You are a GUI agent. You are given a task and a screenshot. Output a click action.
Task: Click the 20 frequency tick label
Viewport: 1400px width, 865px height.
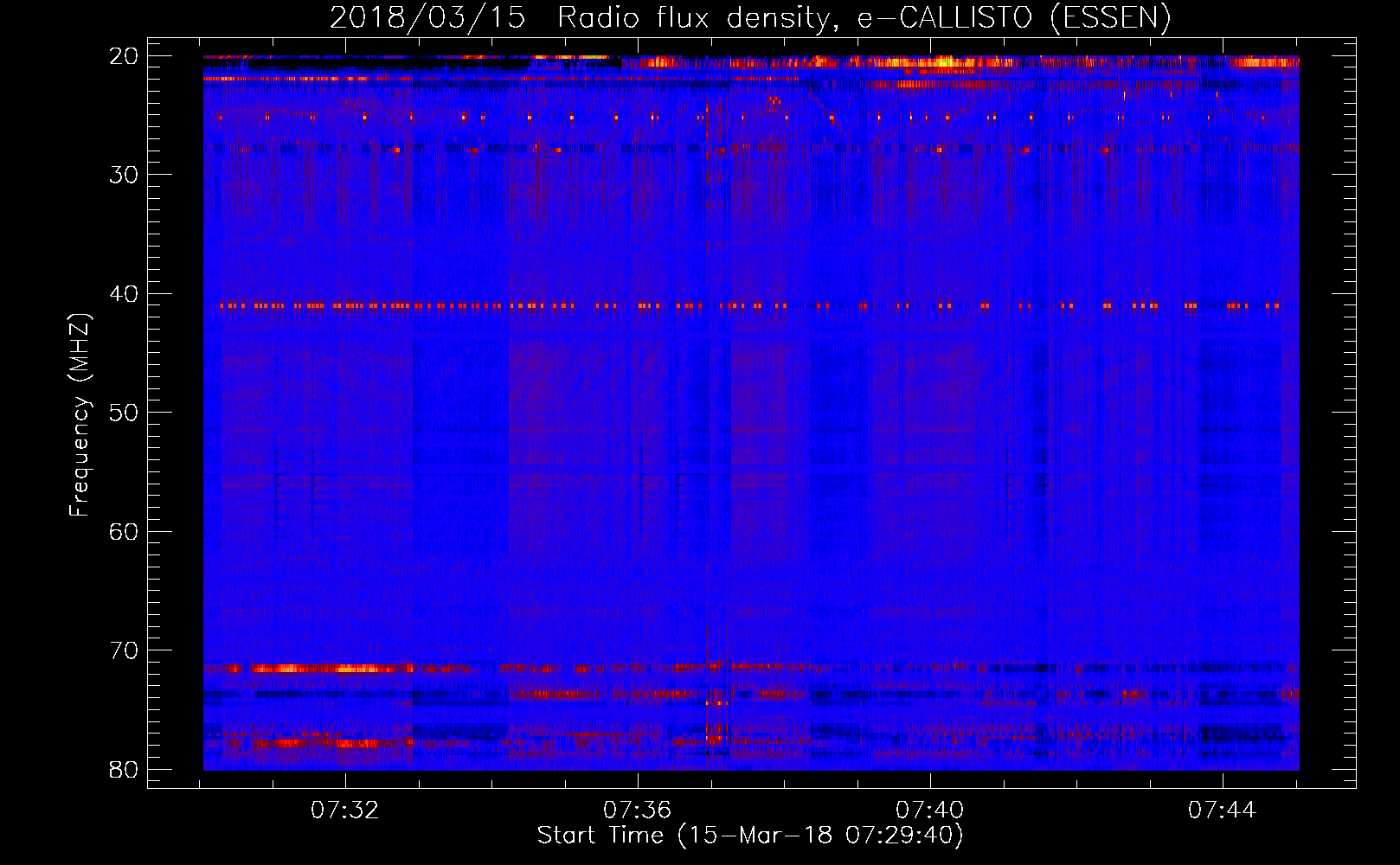point(125,56)
